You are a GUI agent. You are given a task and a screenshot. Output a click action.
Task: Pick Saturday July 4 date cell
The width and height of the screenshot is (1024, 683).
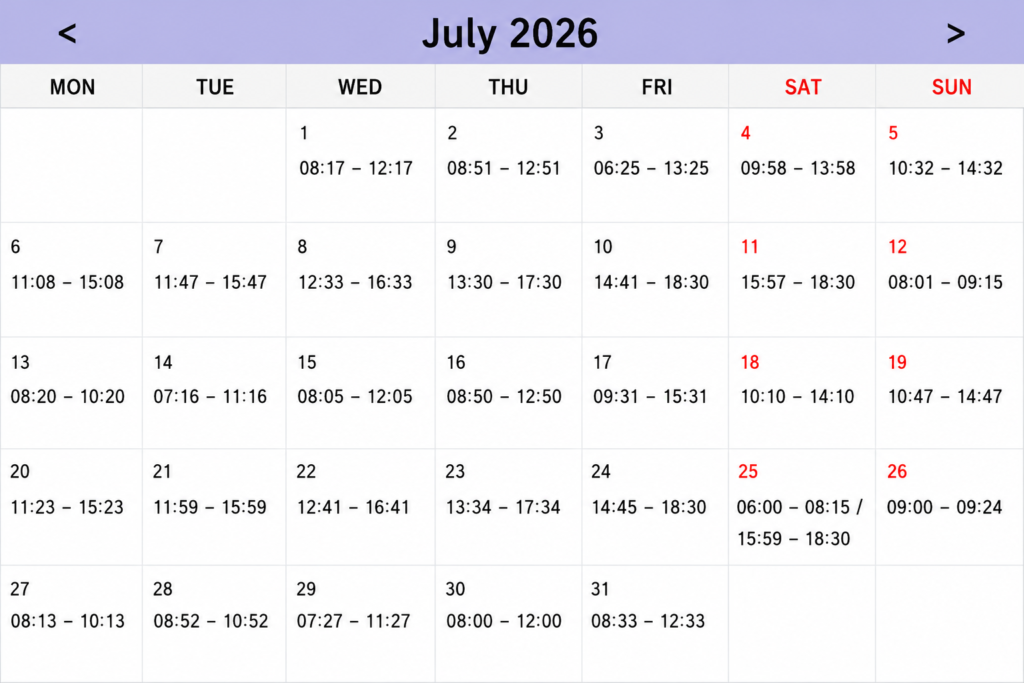point(802,165)
